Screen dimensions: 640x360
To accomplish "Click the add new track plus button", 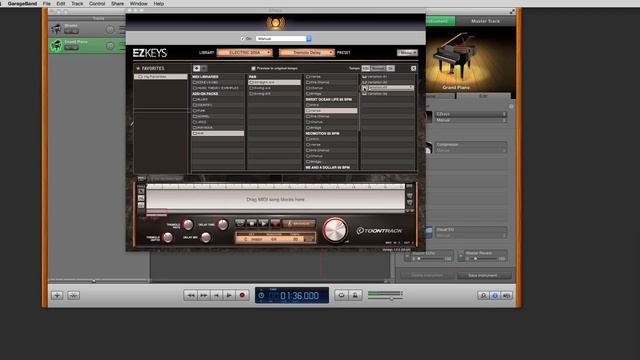I will 57,295.
